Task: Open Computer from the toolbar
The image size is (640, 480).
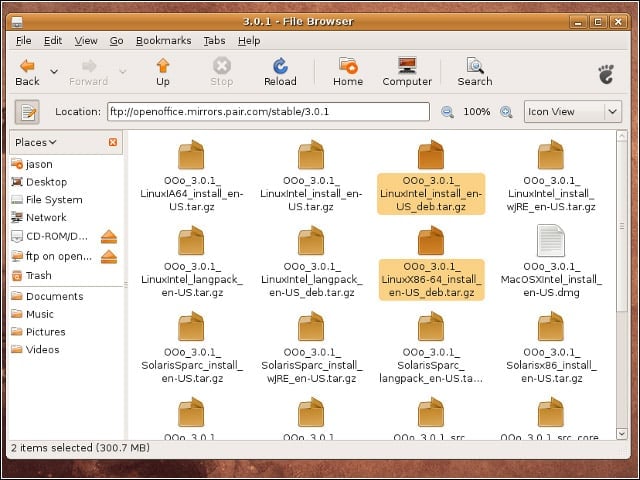Action: (407, 72)
